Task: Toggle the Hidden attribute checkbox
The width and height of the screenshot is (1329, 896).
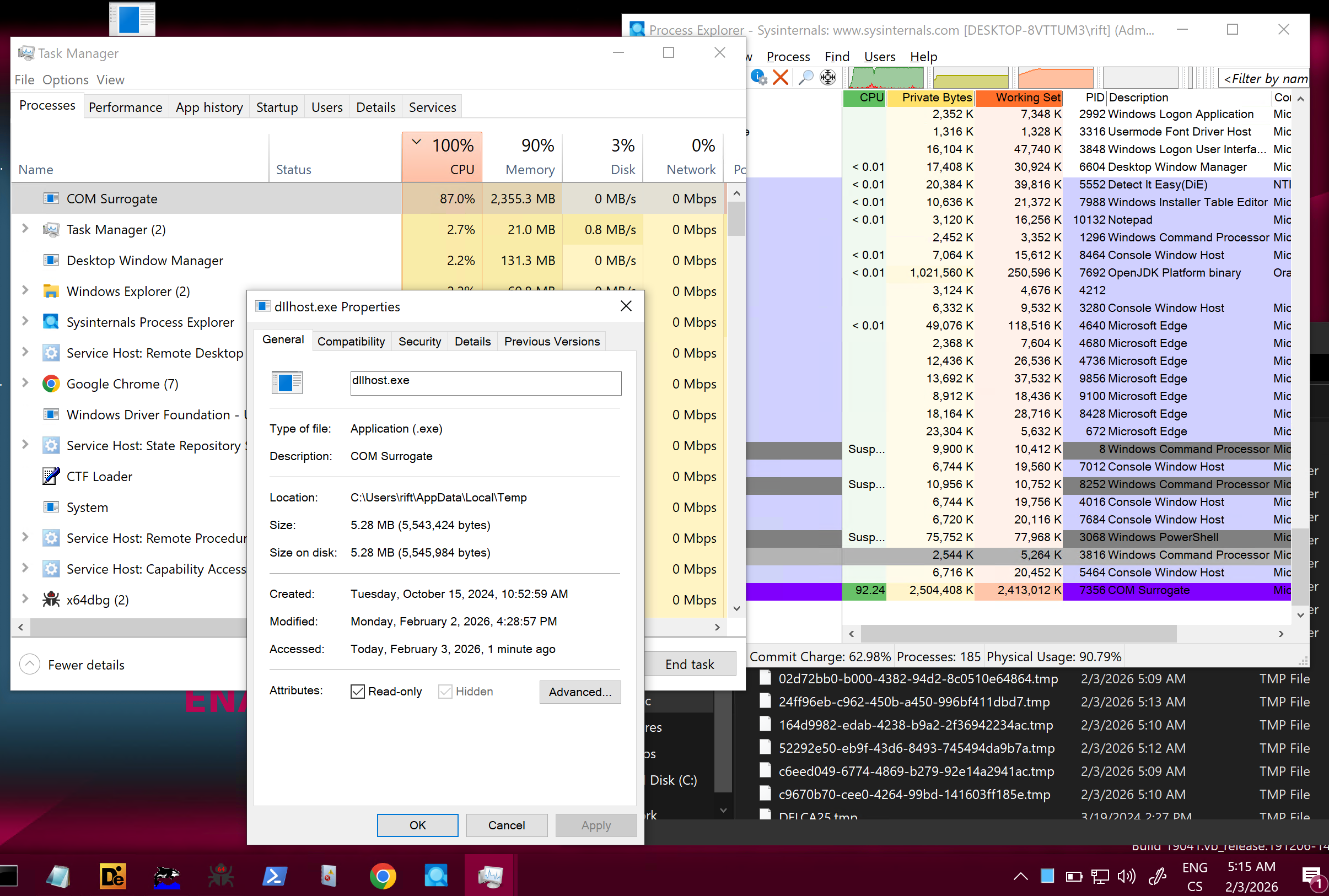Action: point(445,692)
